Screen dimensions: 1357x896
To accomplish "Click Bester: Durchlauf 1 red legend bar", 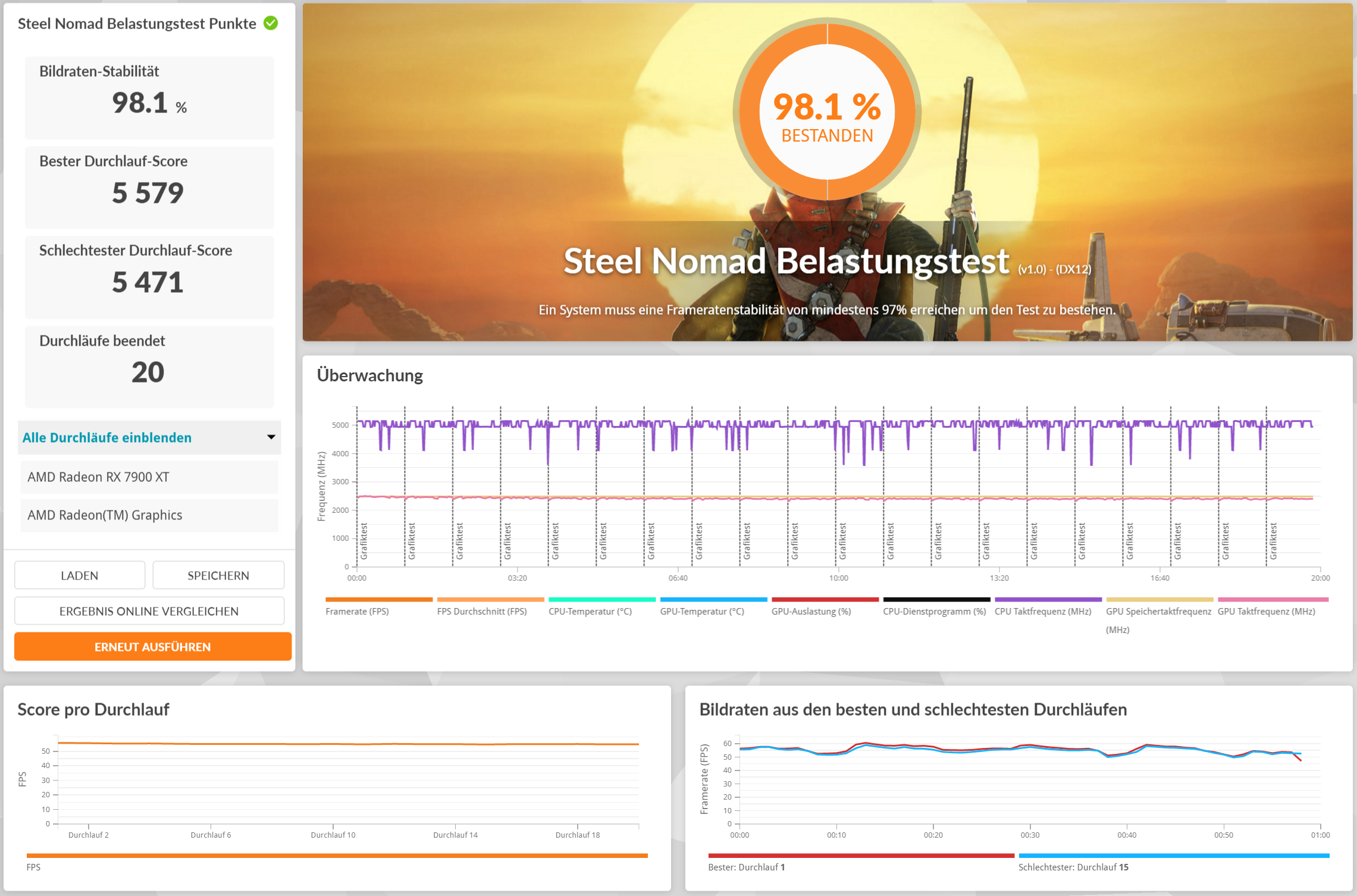I will pos(860,856).
